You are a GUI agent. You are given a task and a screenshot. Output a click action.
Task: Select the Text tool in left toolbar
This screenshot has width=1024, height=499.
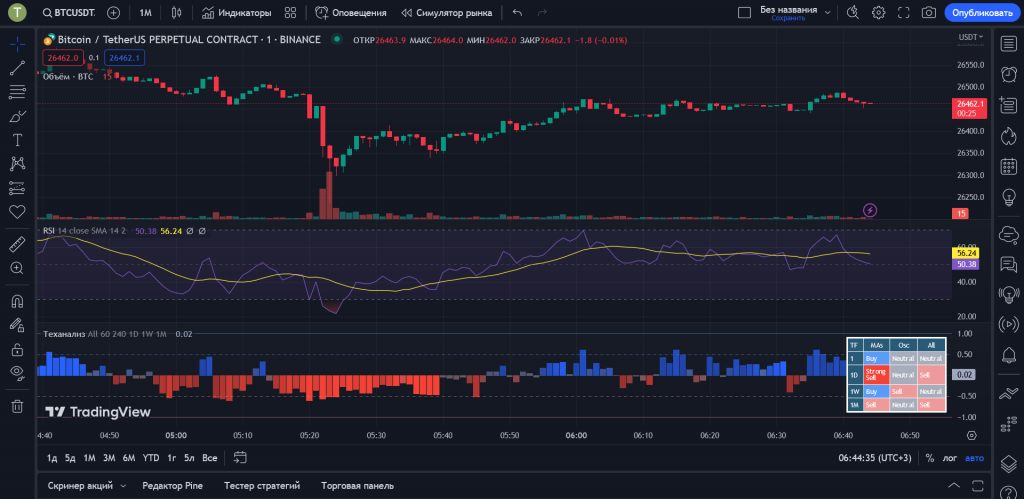tap(17, 140)
